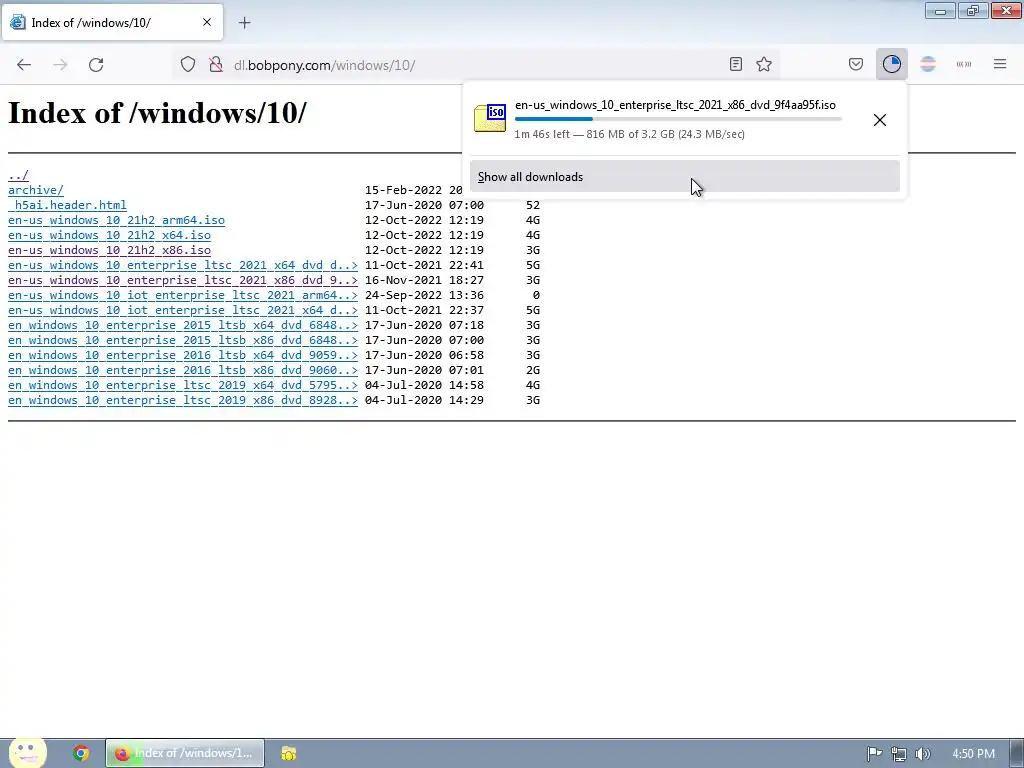Click the taskbar clock showing 4:50 PM

[973, 754]
